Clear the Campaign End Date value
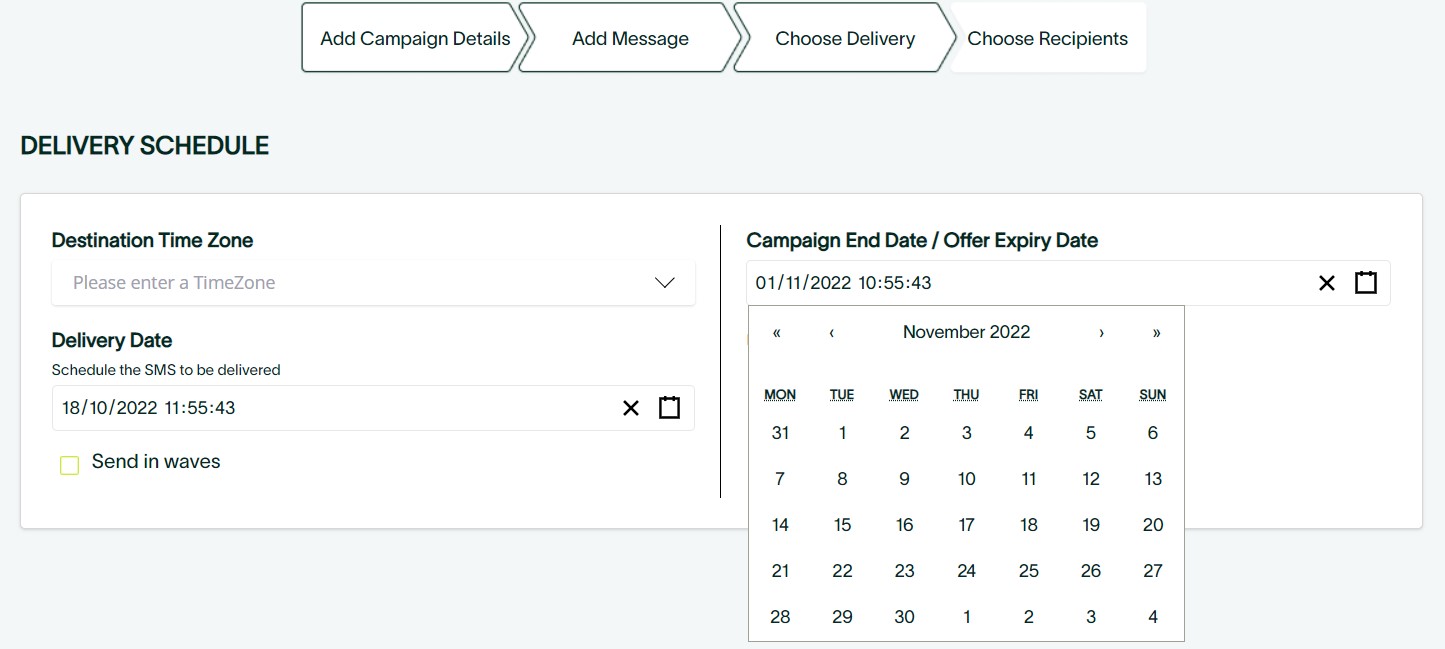 coord(1327,283)
